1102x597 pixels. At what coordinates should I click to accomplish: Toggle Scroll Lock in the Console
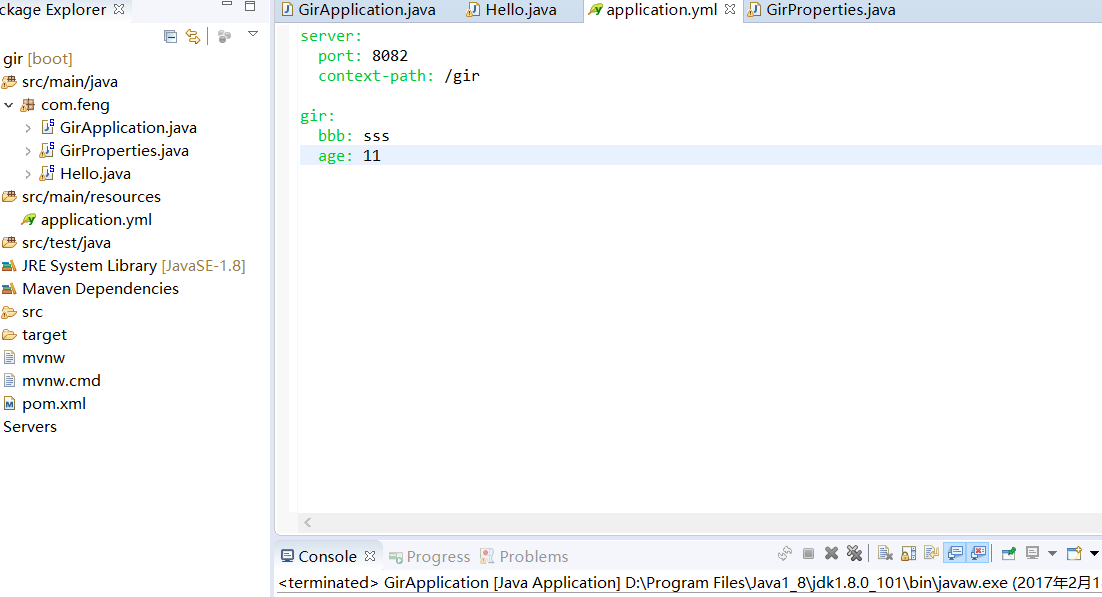[908, 553]
